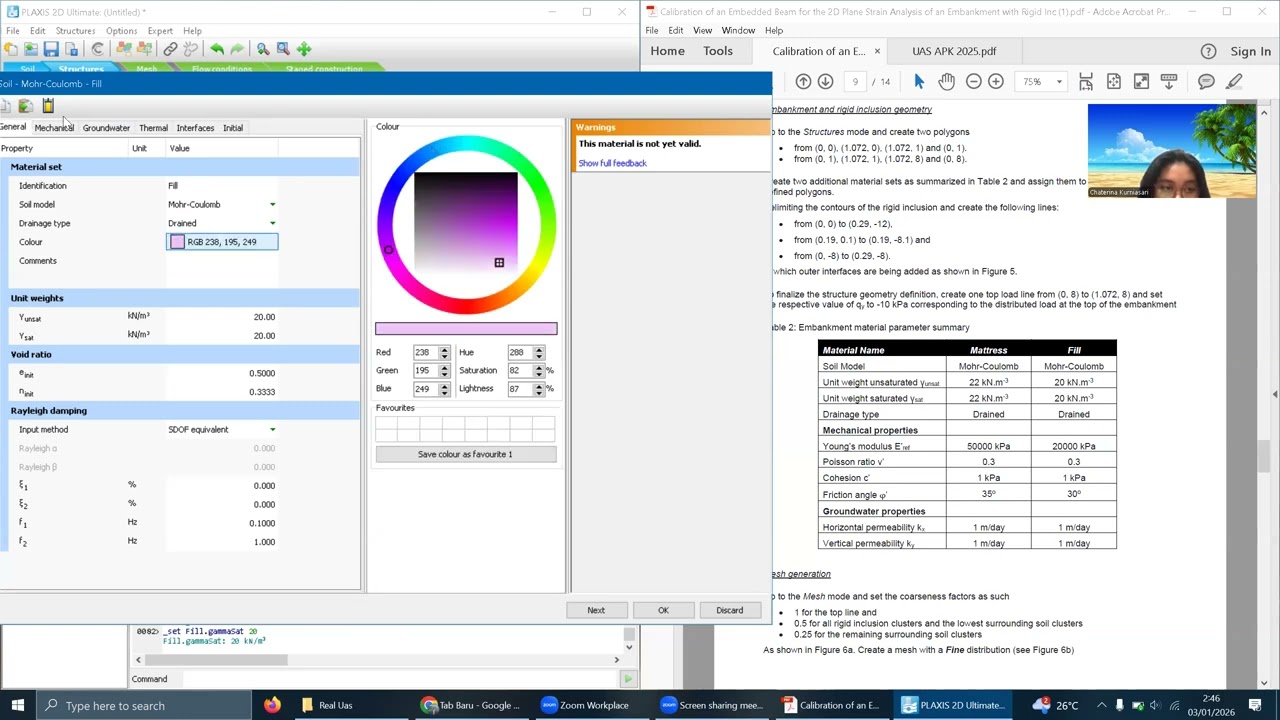Click the Open project icon in PLAXIS toolbar
This screenshot has height=720, width=1280.
point(31,49)
